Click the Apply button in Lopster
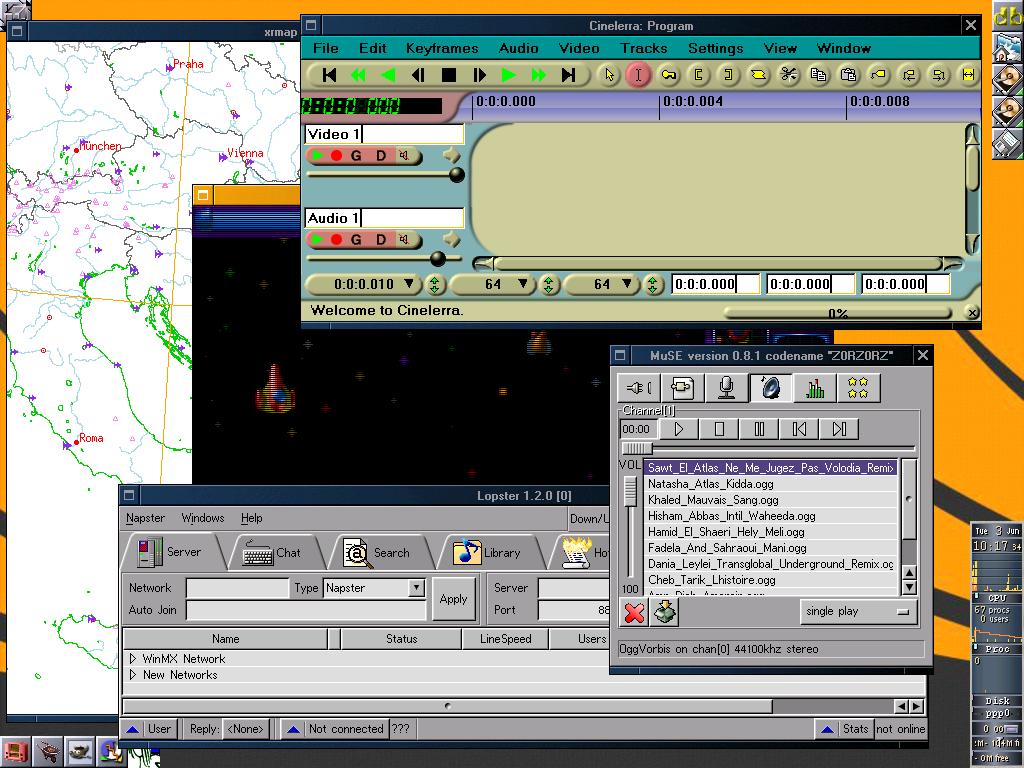Image resolution: width=1024 pixels, height=768 pixels. (x=453, y=599)
